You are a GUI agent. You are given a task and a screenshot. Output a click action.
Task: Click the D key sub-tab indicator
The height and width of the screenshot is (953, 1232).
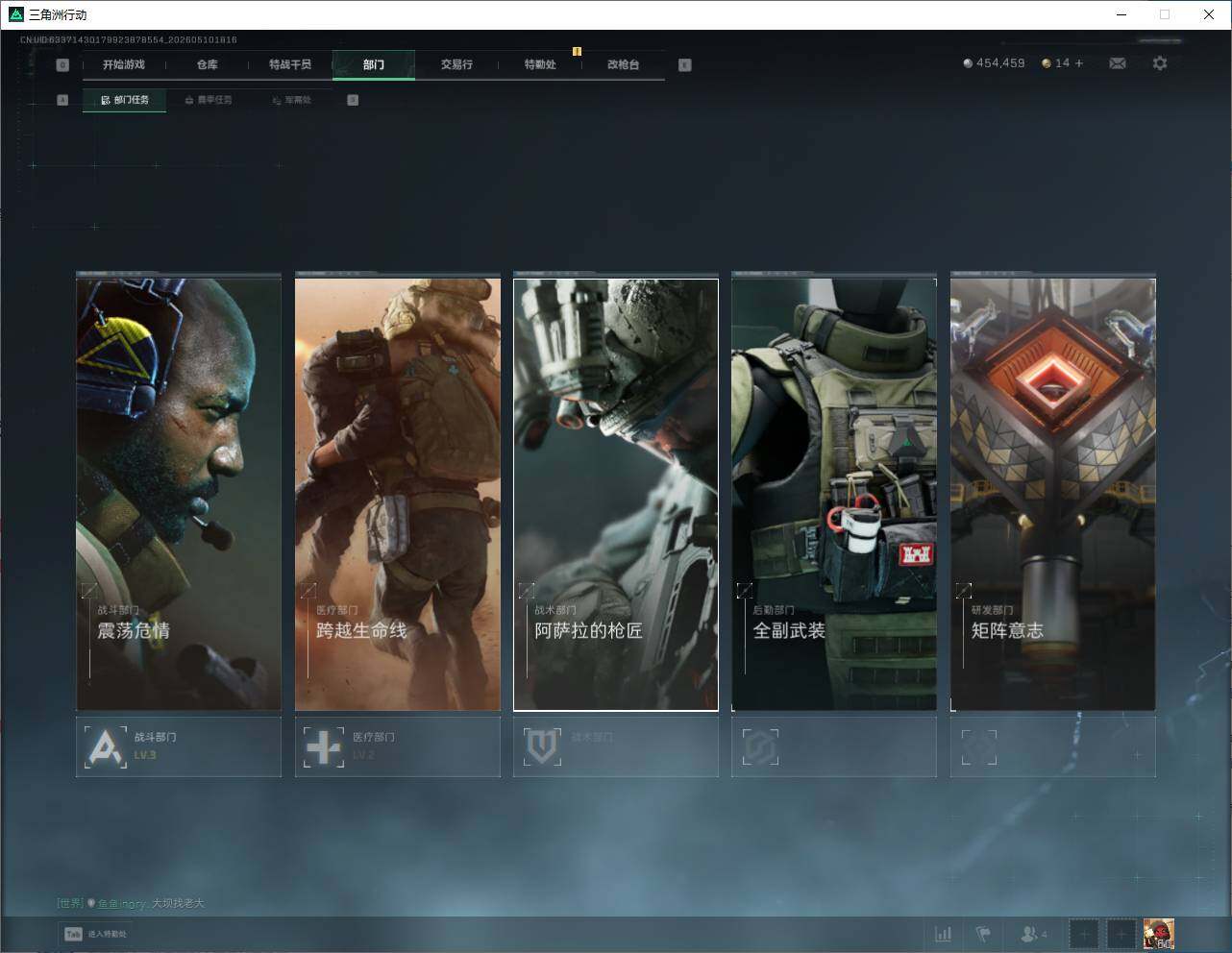(353, 100)
